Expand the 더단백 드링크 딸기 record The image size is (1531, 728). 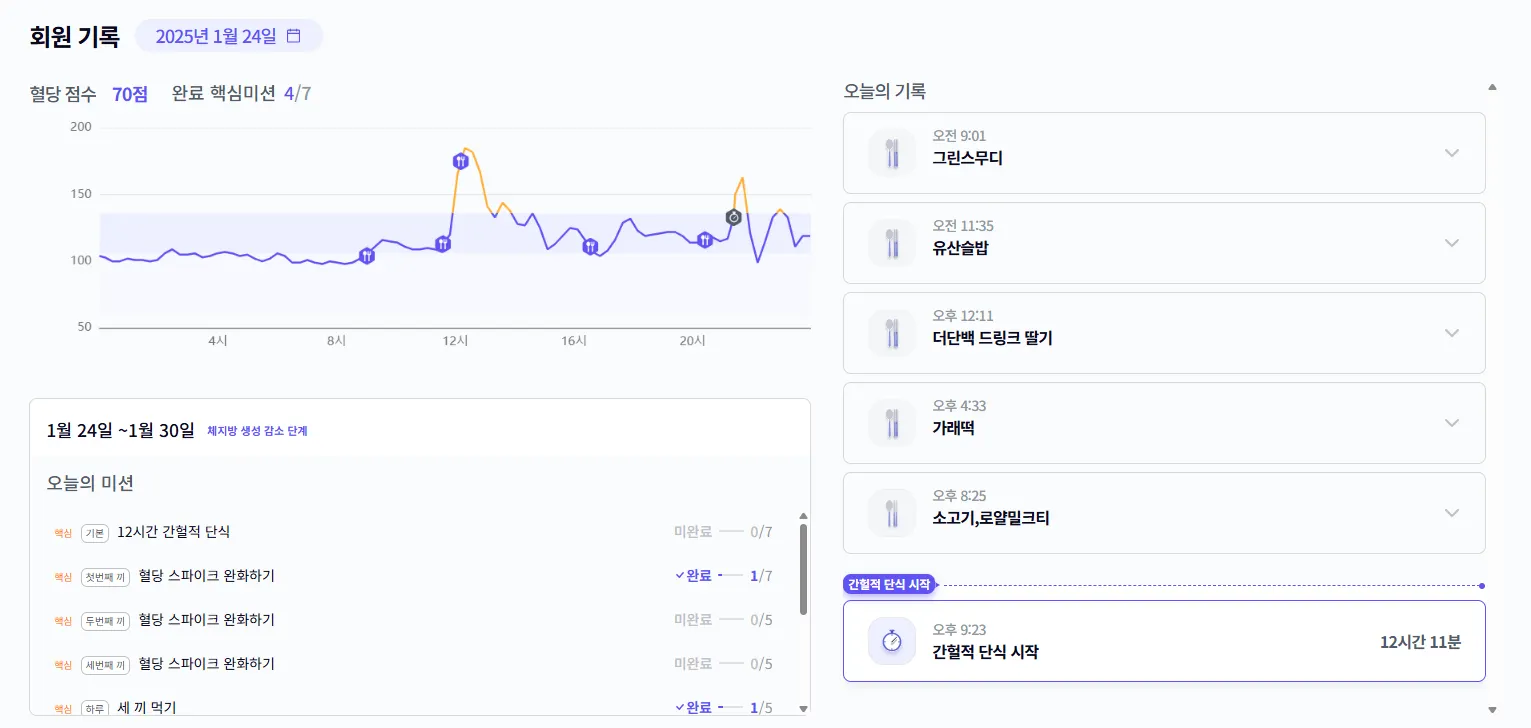click(1452, 333)
